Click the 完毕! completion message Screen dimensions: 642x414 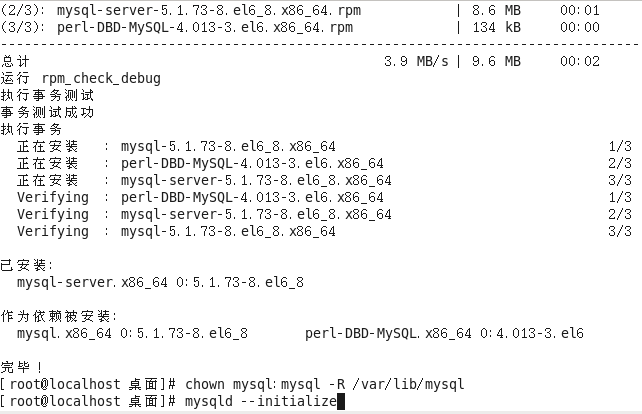(x=21, y=367)
